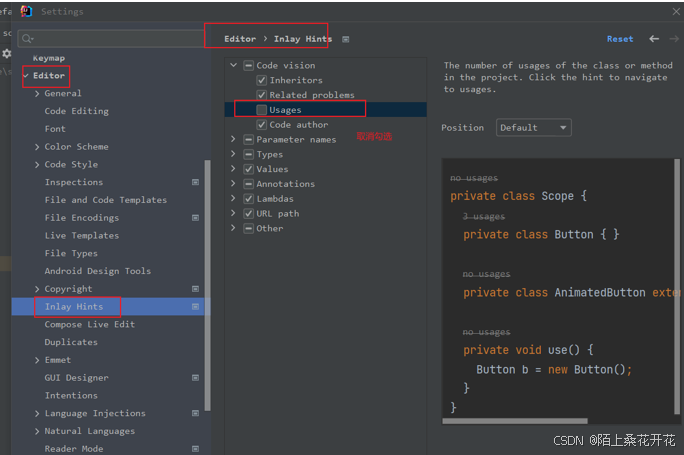684x455 pixels.
Task: Click project-level icon on File Encodings row
Action: 195,218
